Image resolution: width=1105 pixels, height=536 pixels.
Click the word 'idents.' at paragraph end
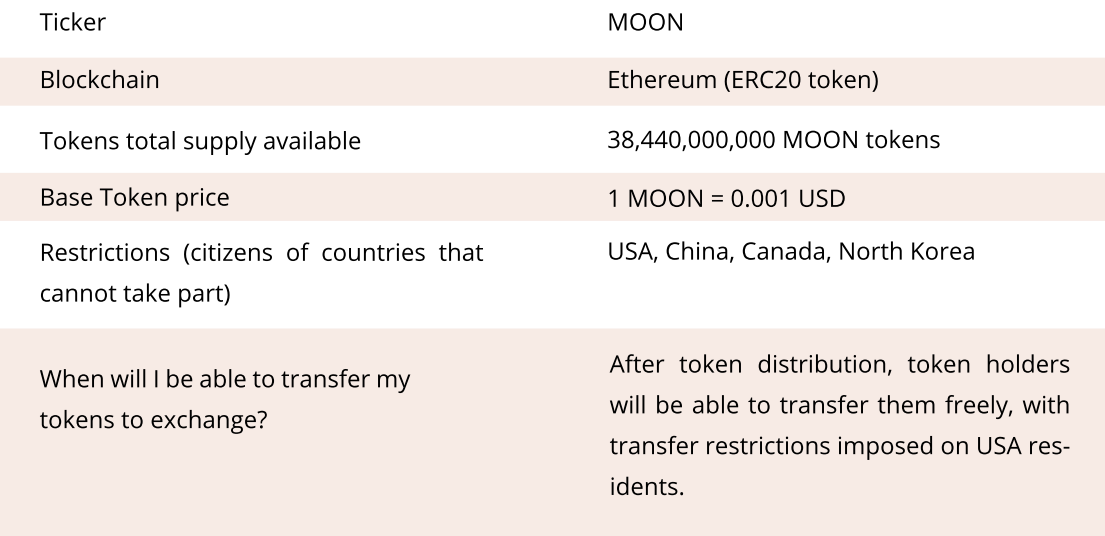(646, 487)
